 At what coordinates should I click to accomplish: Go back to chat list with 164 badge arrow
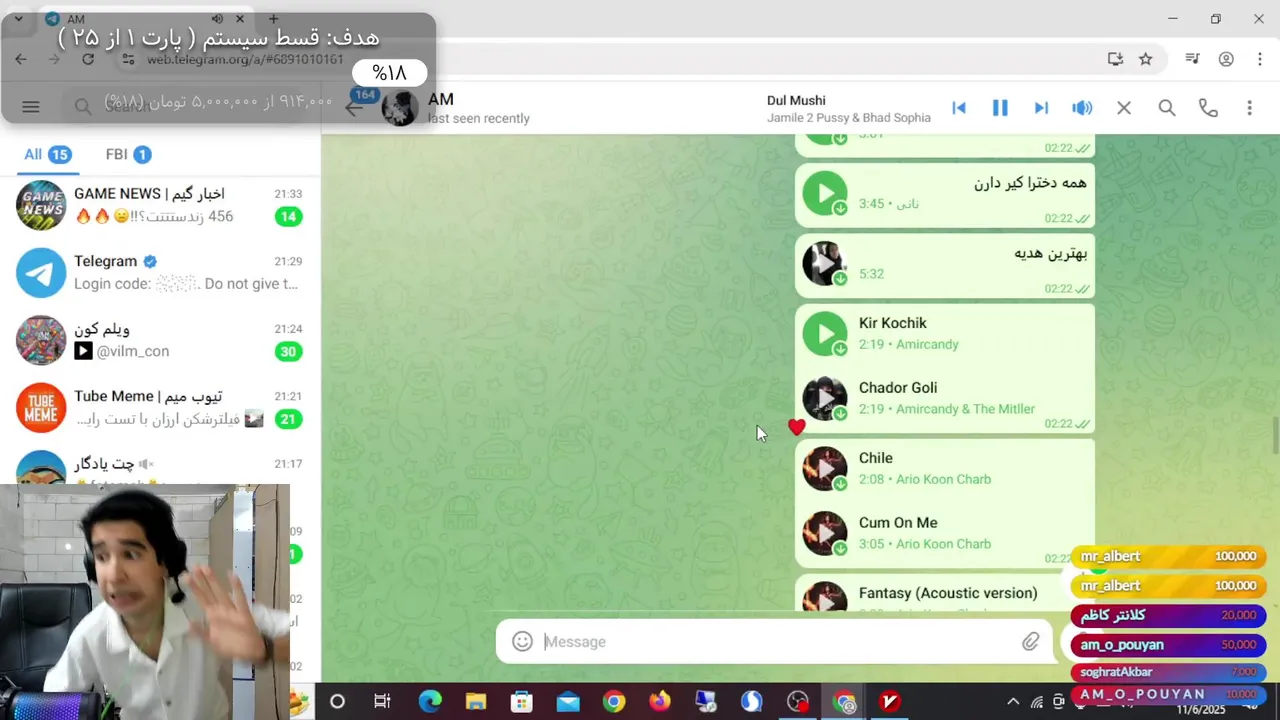coord(354,107)
